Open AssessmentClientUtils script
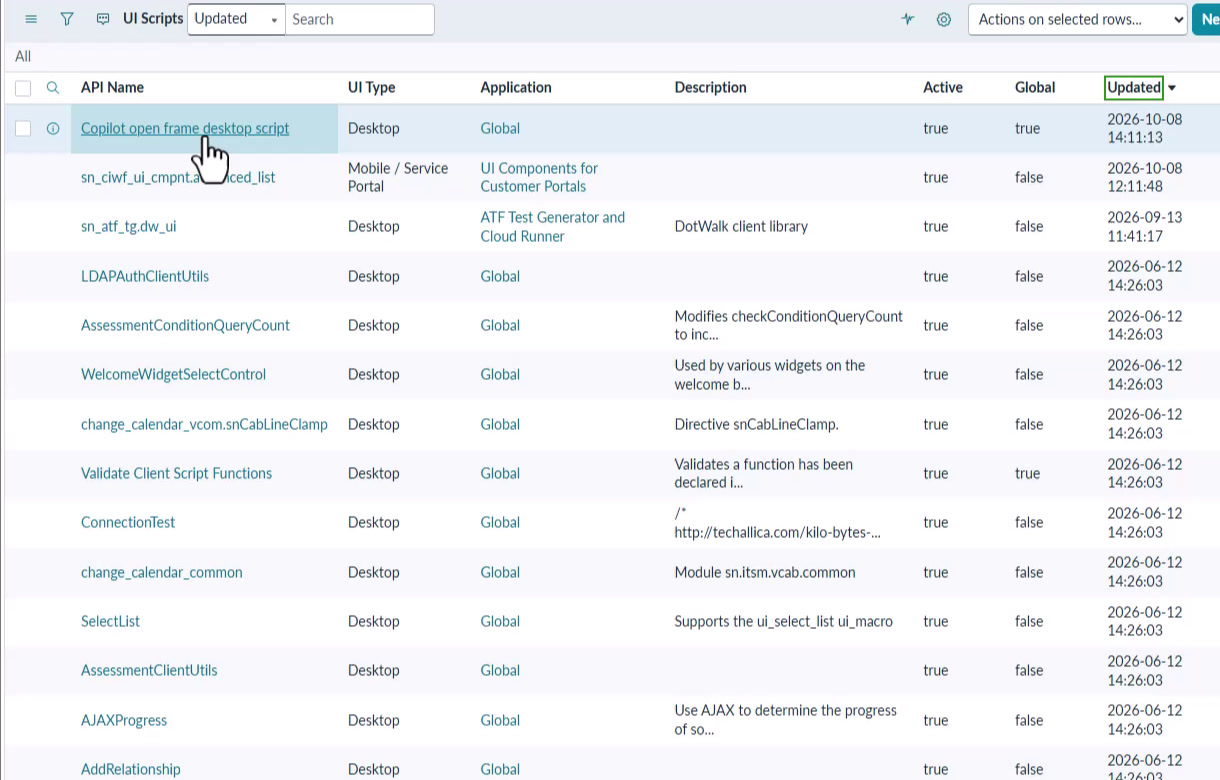This screenshot has height=780, width=1220. click(149, 670)
